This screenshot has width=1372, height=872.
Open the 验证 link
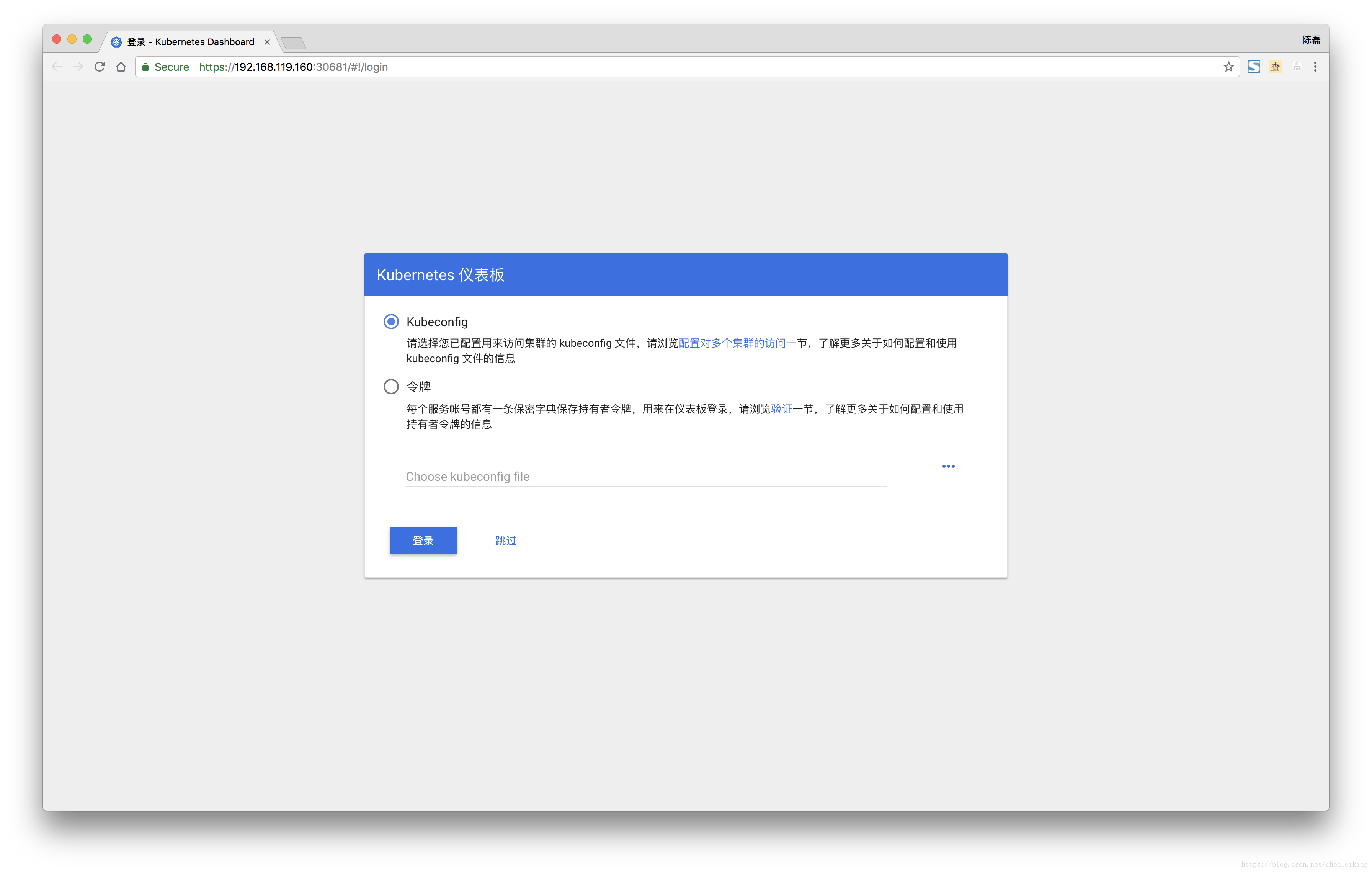point(781,409)
